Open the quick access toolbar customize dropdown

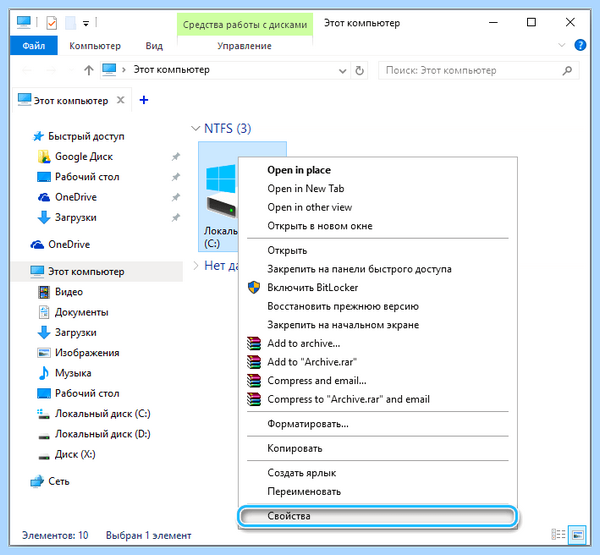(x=86, y=24)
